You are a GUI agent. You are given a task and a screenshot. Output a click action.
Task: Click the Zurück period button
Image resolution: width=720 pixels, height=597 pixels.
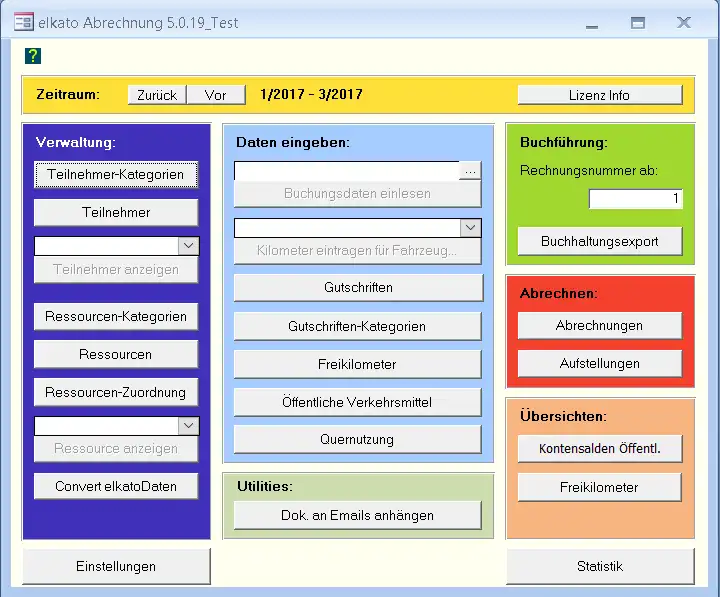157,95
